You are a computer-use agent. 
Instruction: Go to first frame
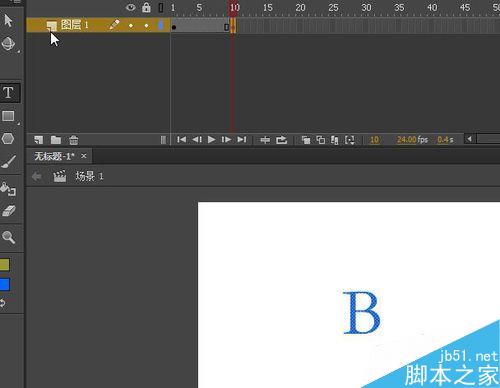181,139
